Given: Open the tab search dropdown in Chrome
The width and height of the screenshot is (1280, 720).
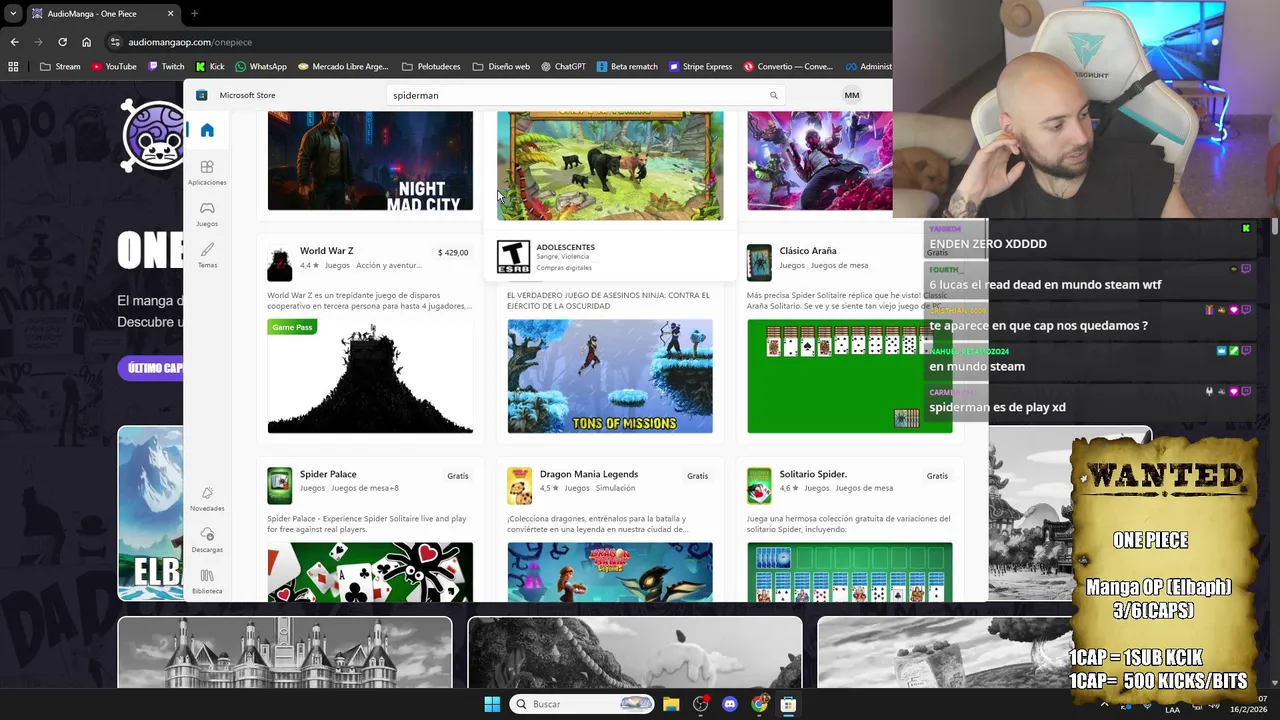Looking at the screenshot, I should [12, 14].
